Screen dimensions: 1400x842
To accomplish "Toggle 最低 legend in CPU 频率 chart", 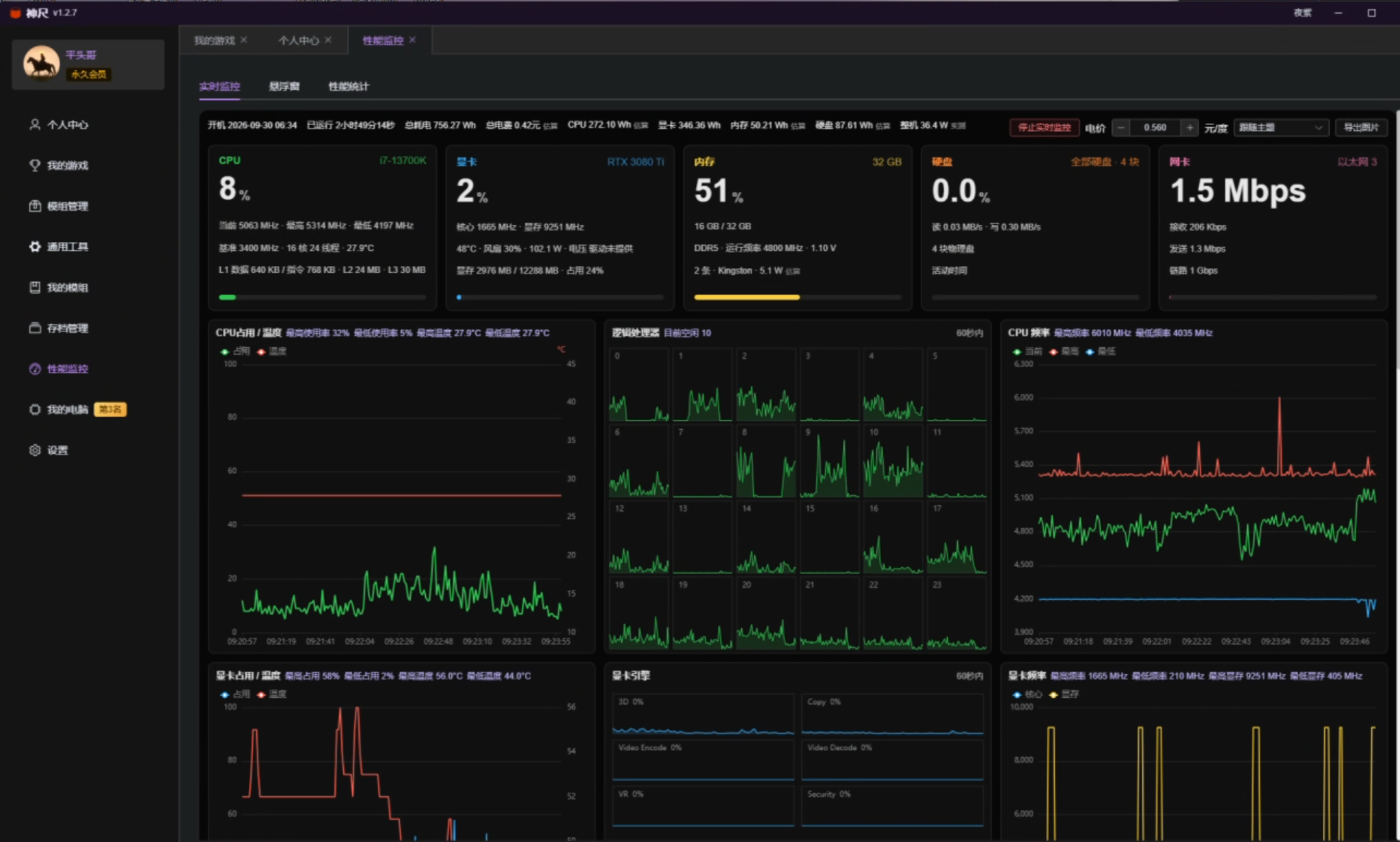I will pos(1101,351).
